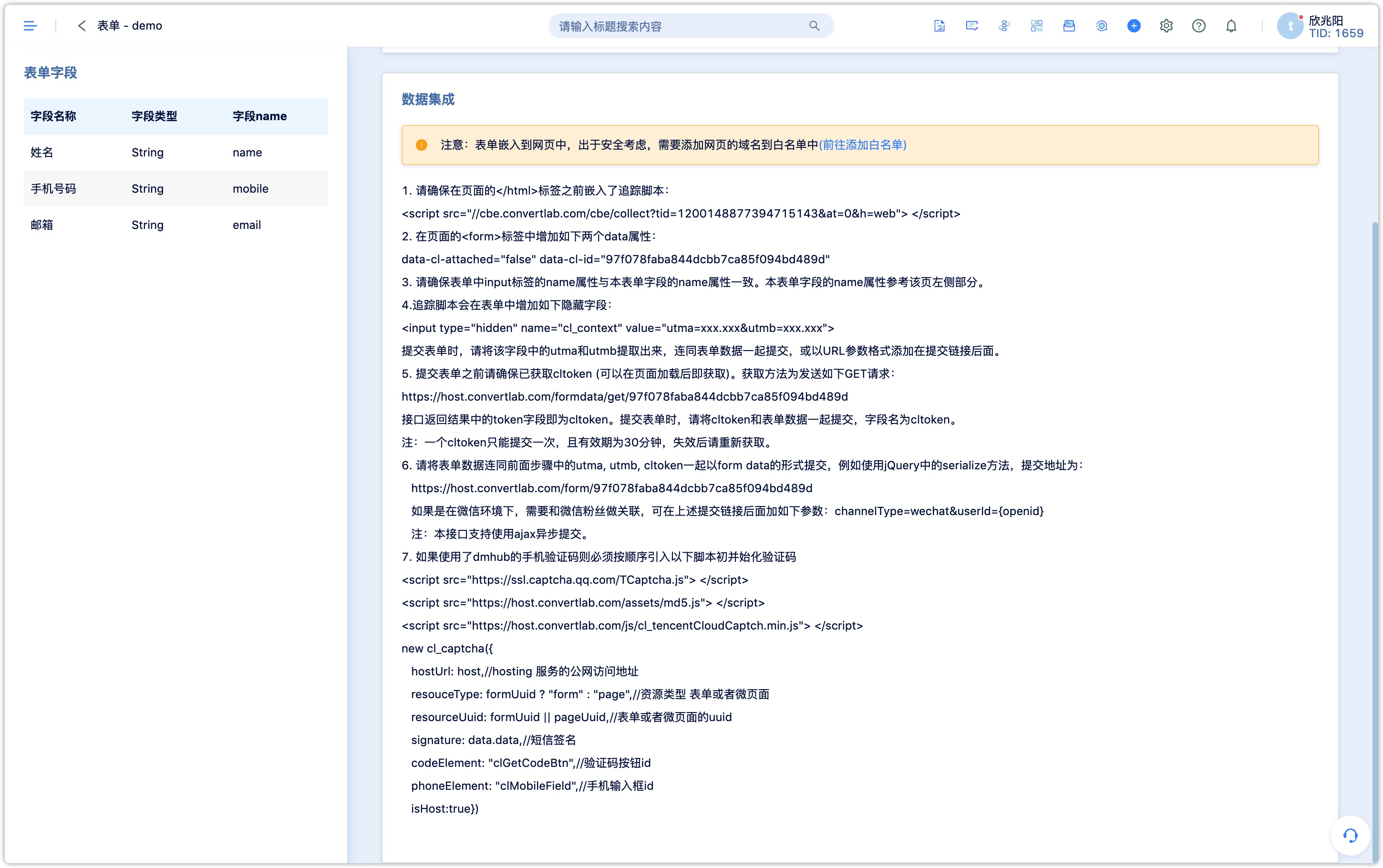Viewport: 1383px width, 868px height.
Task: Click the mobile field name cell
Action: click(x=250, y=188)
